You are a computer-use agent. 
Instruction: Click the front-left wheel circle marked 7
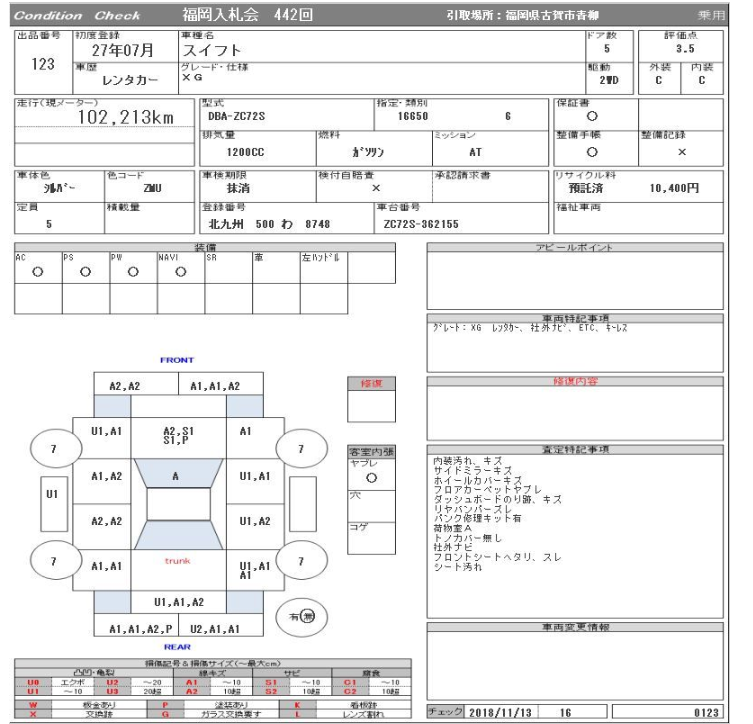click(52, 450)
